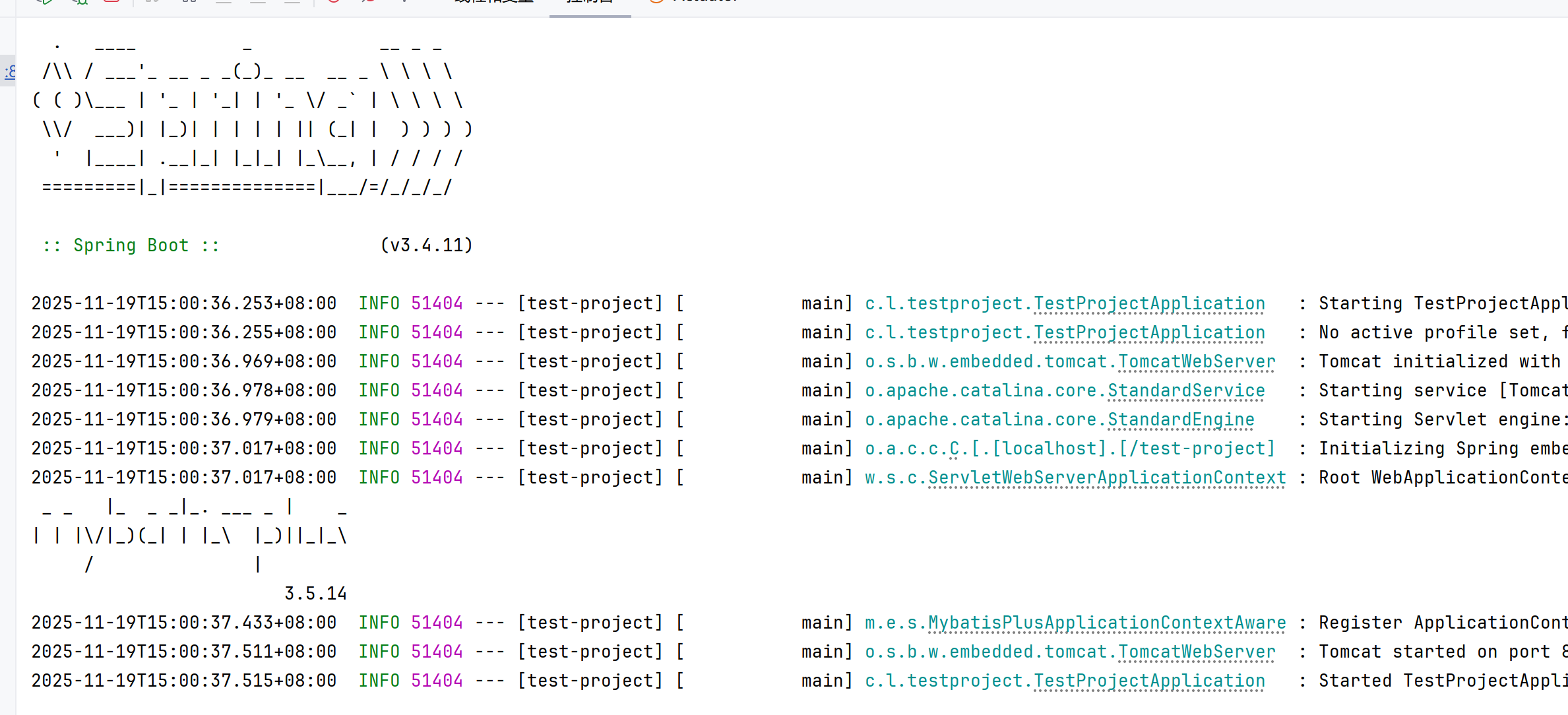Click TomcatWebServer link on 'Tomcat started' line

(1196, 652)
